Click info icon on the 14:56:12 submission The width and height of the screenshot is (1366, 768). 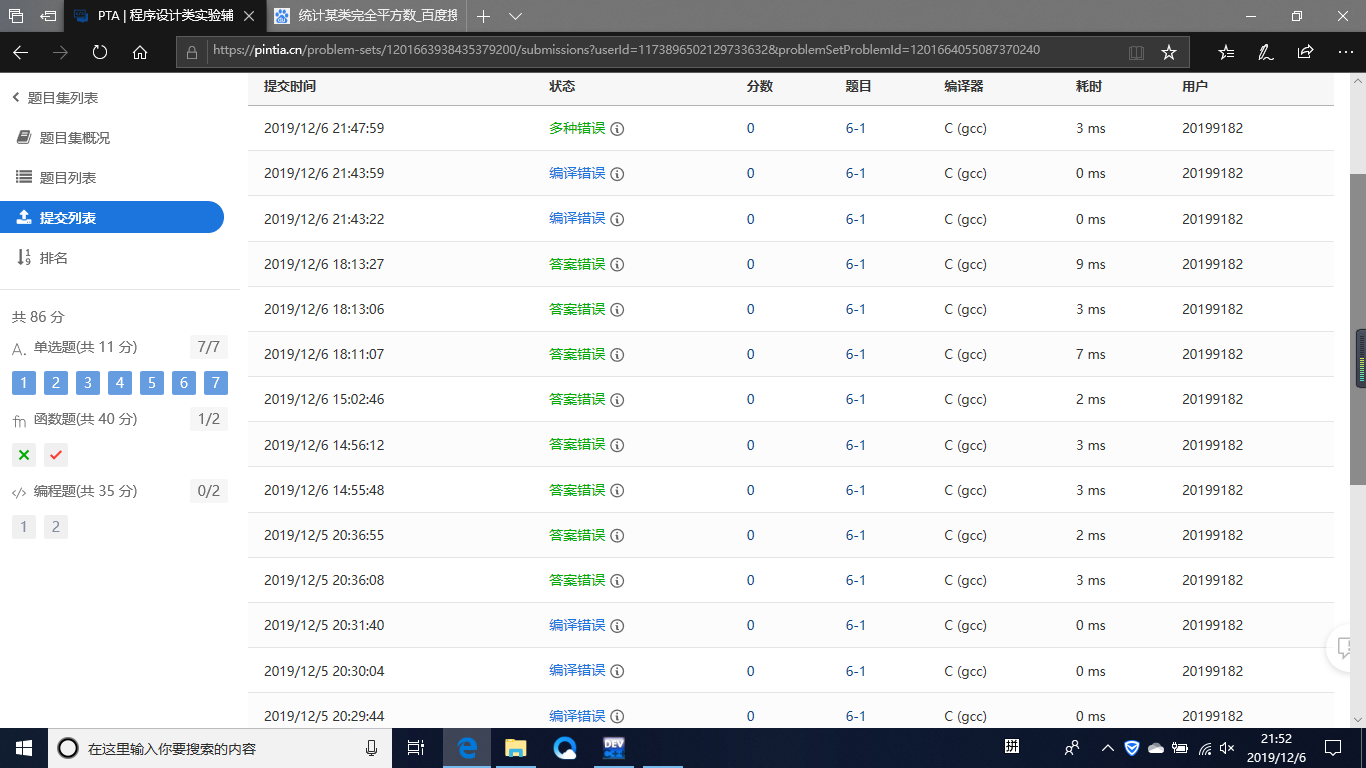click(x=617, y=445)
